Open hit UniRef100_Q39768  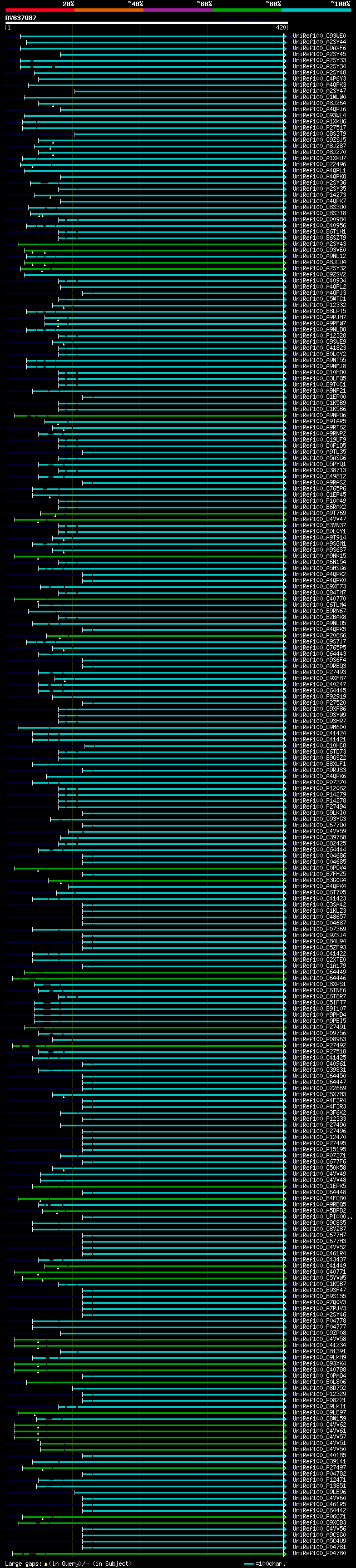(319, 838)
